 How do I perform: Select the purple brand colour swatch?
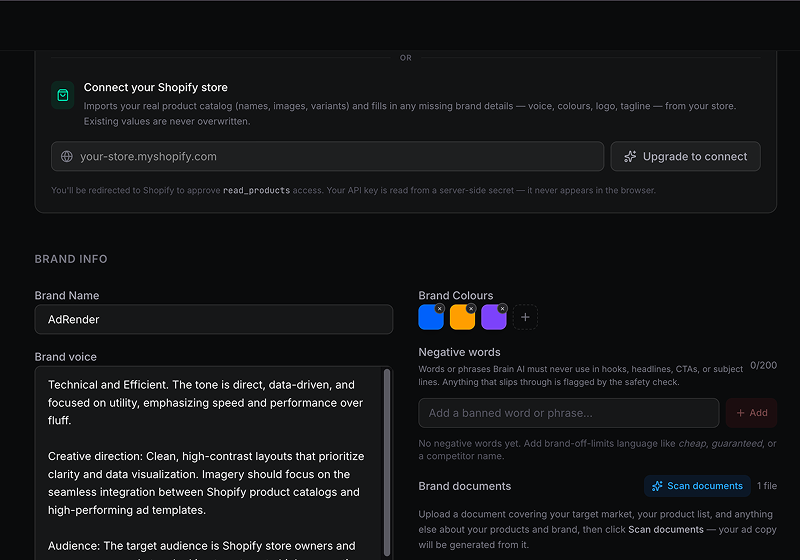point(493,317)
